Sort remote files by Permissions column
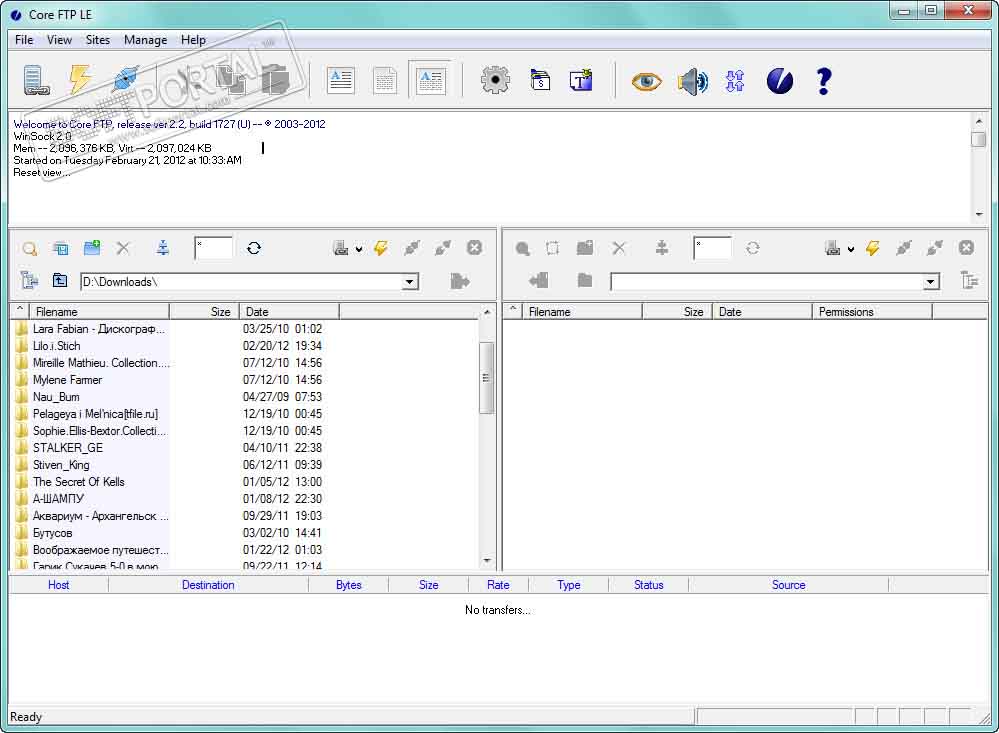The height and width of the screenshot is (733, 999). point(872,312)
